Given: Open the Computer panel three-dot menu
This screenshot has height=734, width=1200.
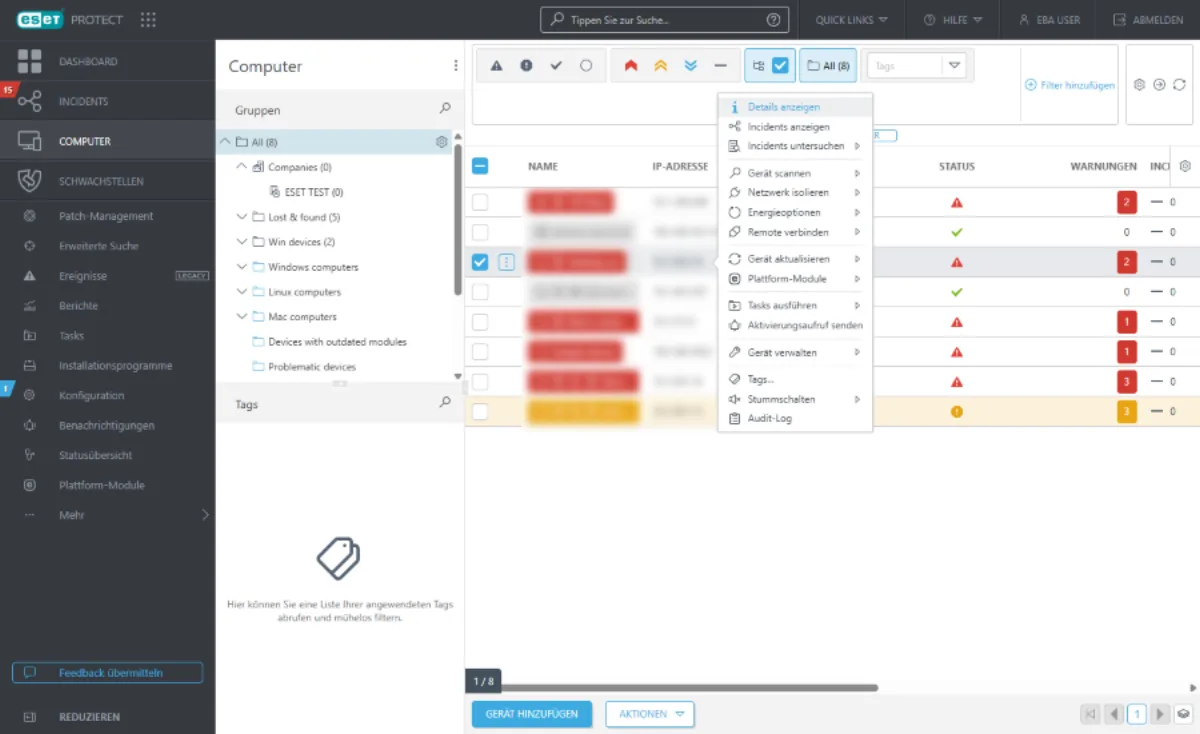Looking at the screenshot, I should 456,66.
